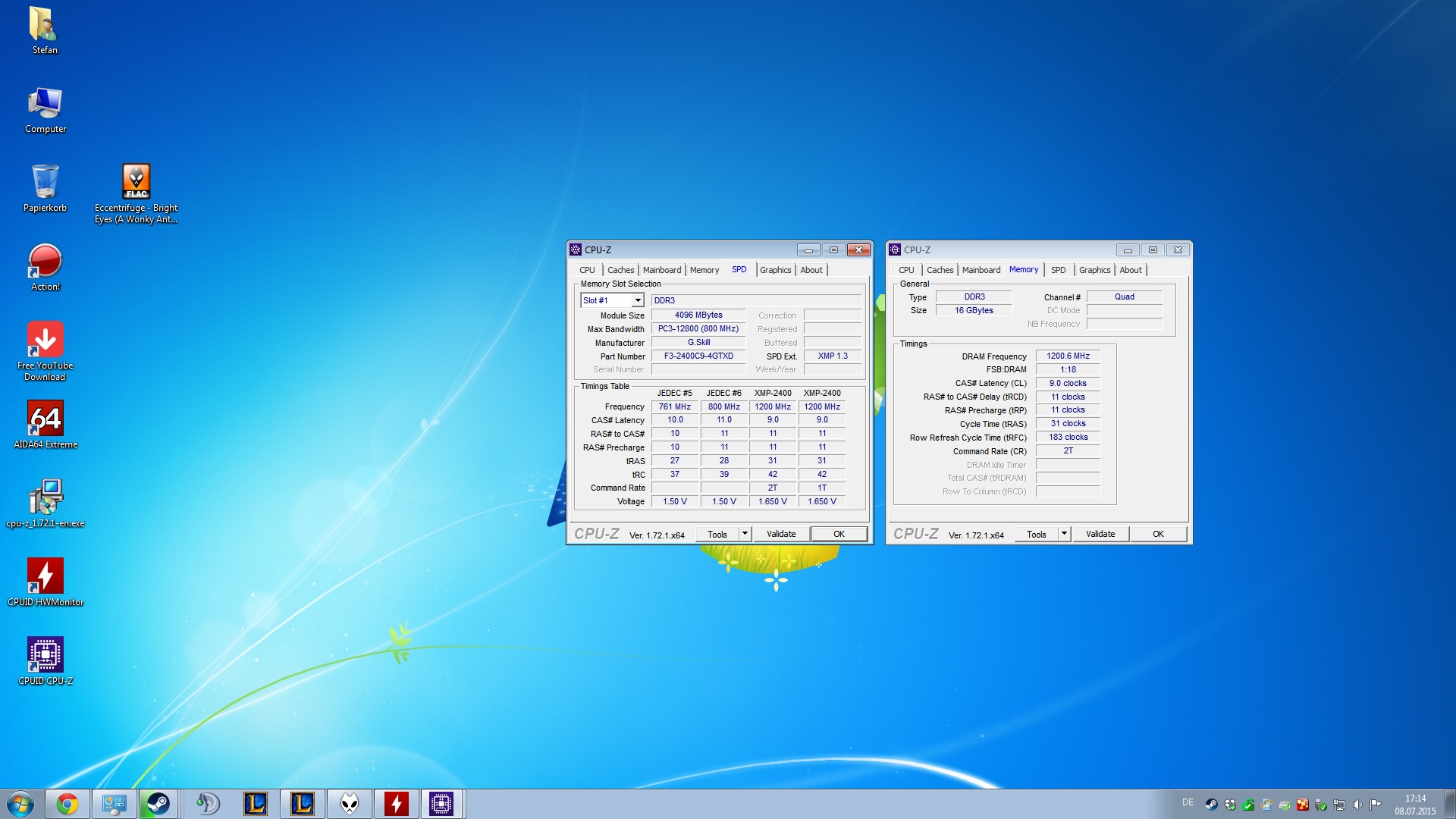Open AIDA64 Extreme desktop icon
This screenshot has width=1456, height=819.
(x=45, y=419)
